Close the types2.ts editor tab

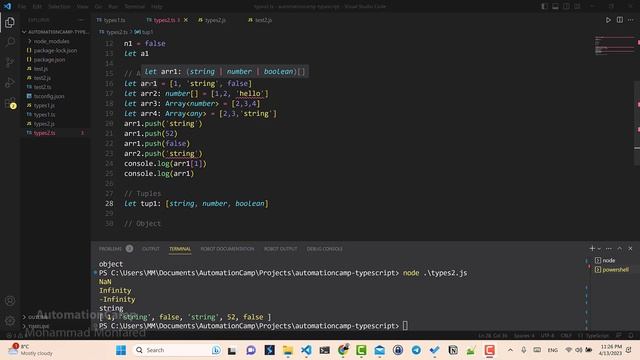pos(186,20)
